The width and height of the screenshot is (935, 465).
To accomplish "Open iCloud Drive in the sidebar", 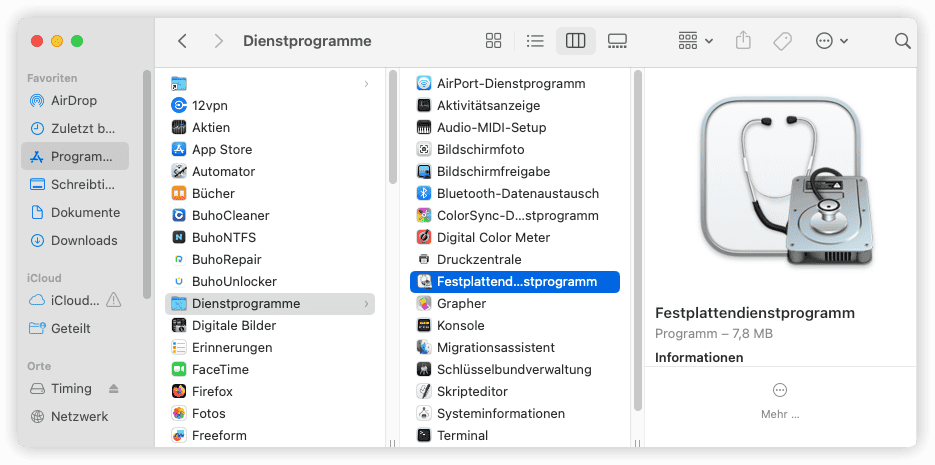I will [x=64, y=300].
